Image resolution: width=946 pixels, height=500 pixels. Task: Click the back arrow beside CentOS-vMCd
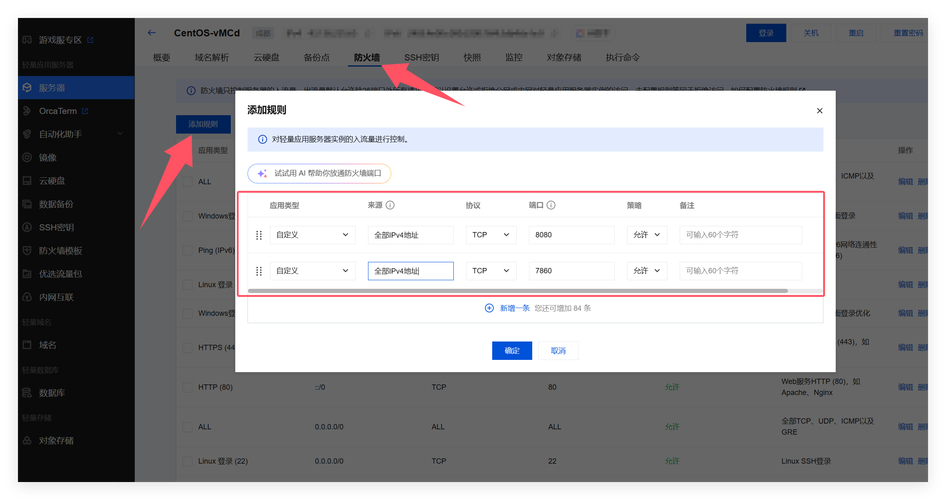pos(152,33)
